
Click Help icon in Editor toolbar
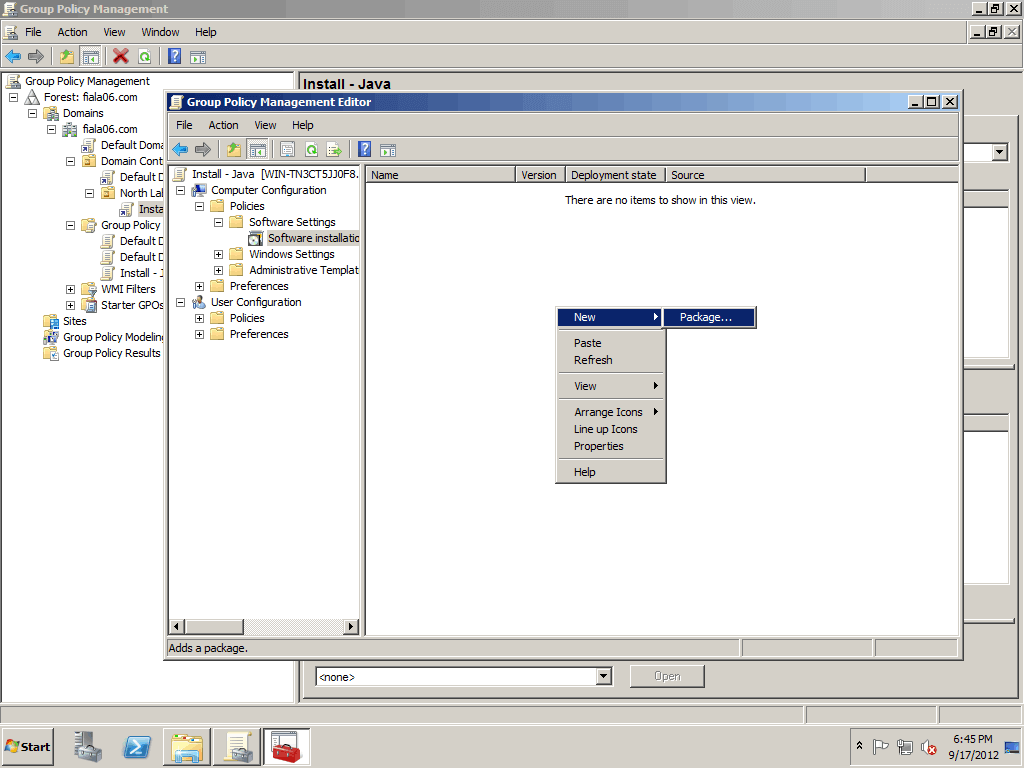364,150
